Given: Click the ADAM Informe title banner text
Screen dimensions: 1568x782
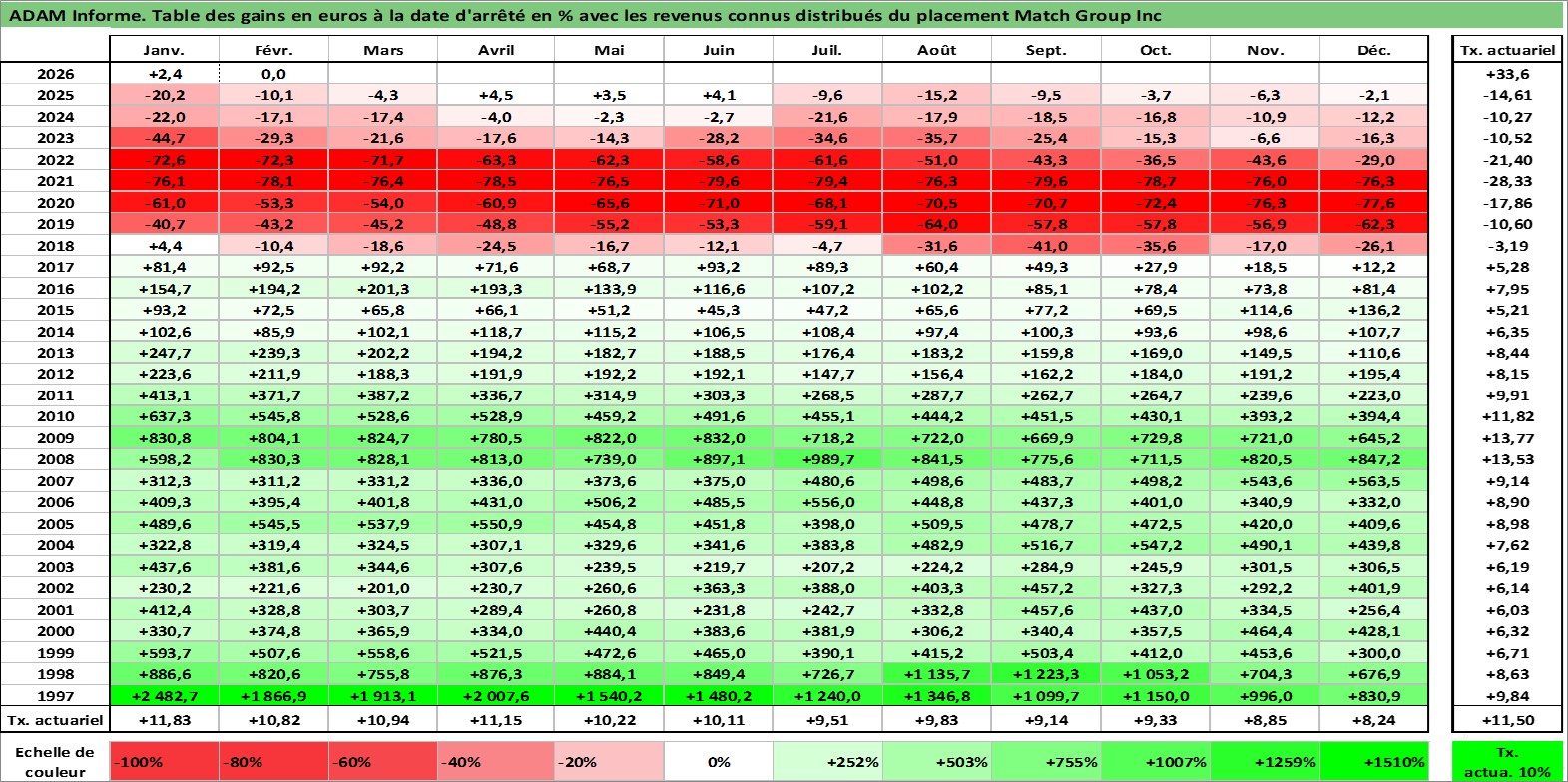Looking at the screenshot, I should pos(585,15).
